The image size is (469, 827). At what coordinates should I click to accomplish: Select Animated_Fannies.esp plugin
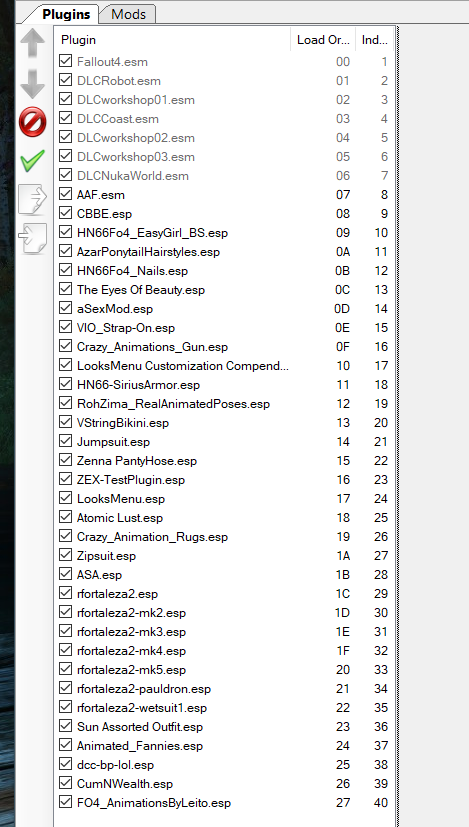140,745
